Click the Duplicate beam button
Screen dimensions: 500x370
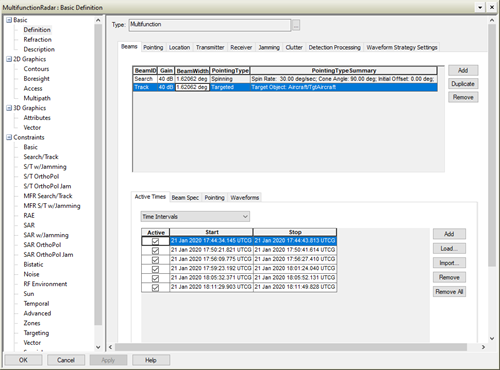(463, 84)
